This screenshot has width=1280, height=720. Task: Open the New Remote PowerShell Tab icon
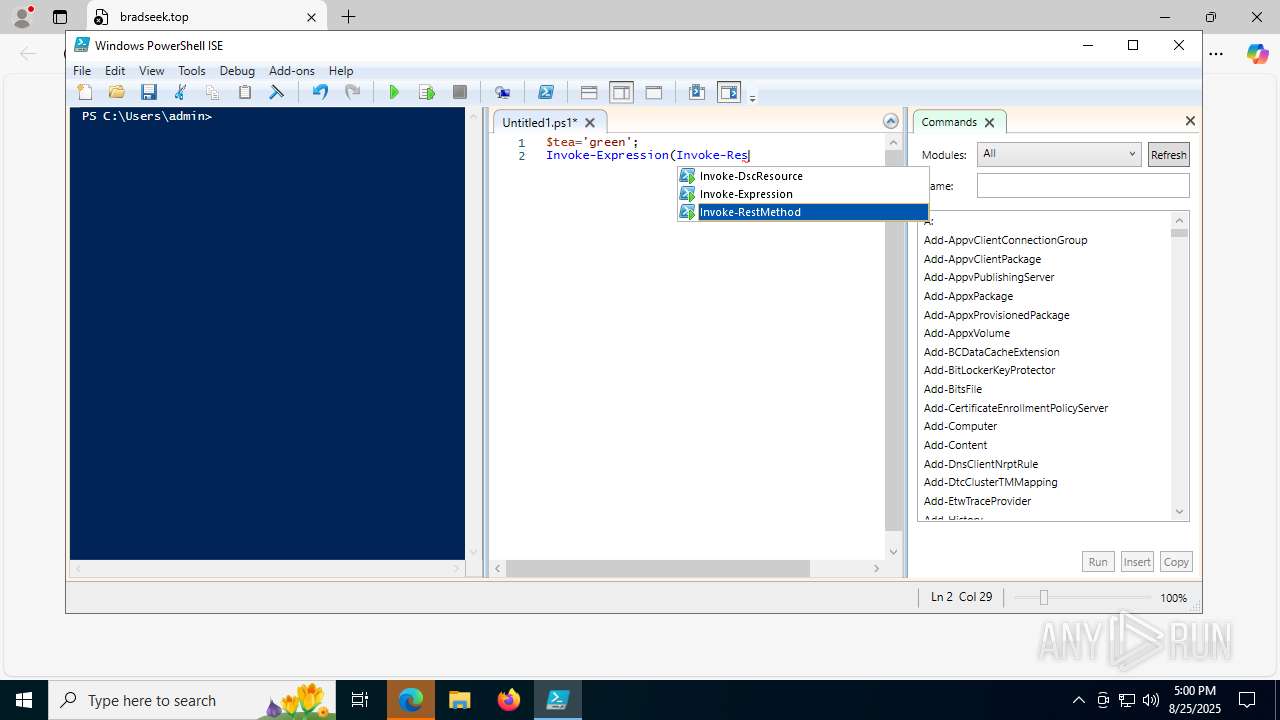(503, 92)
